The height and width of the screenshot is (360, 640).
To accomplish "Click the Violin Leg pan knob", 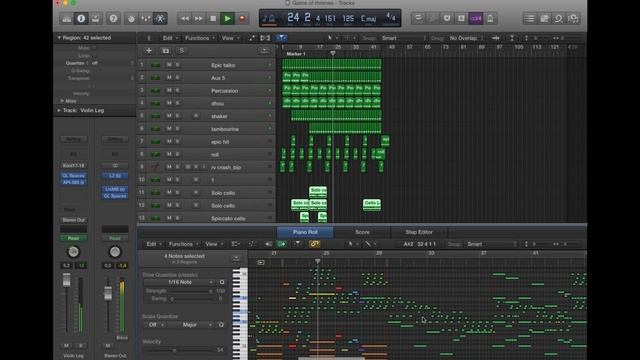I will [73, 252].
